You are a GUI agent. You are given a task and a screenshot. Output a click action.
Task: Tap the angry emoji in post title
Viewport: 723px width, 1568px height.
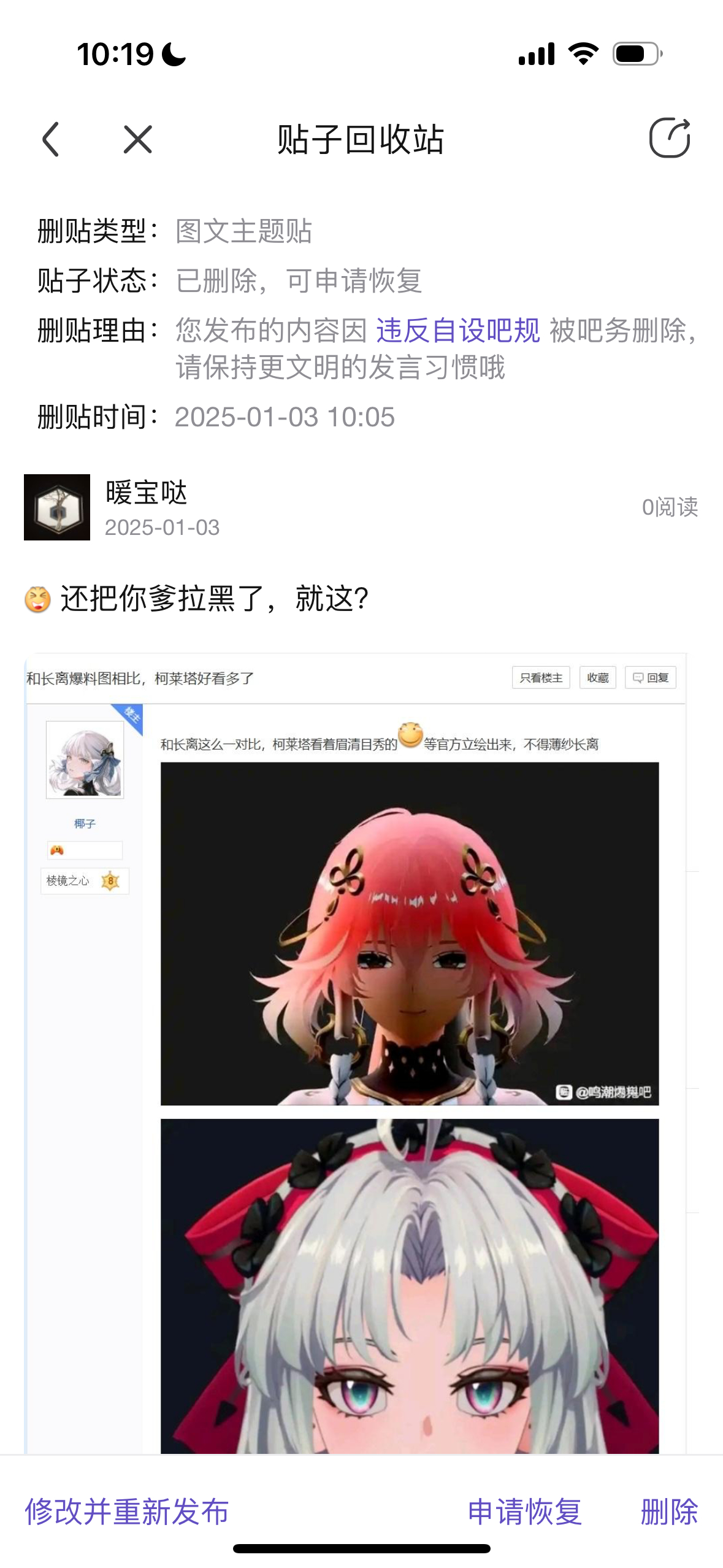click(x=37, y=599)
